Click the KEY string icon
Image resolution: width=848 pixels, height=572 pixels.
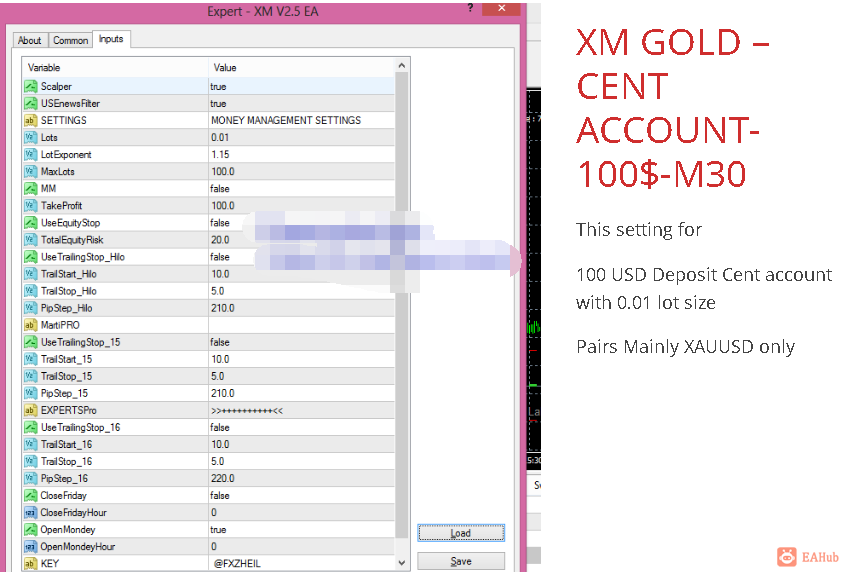31,563
